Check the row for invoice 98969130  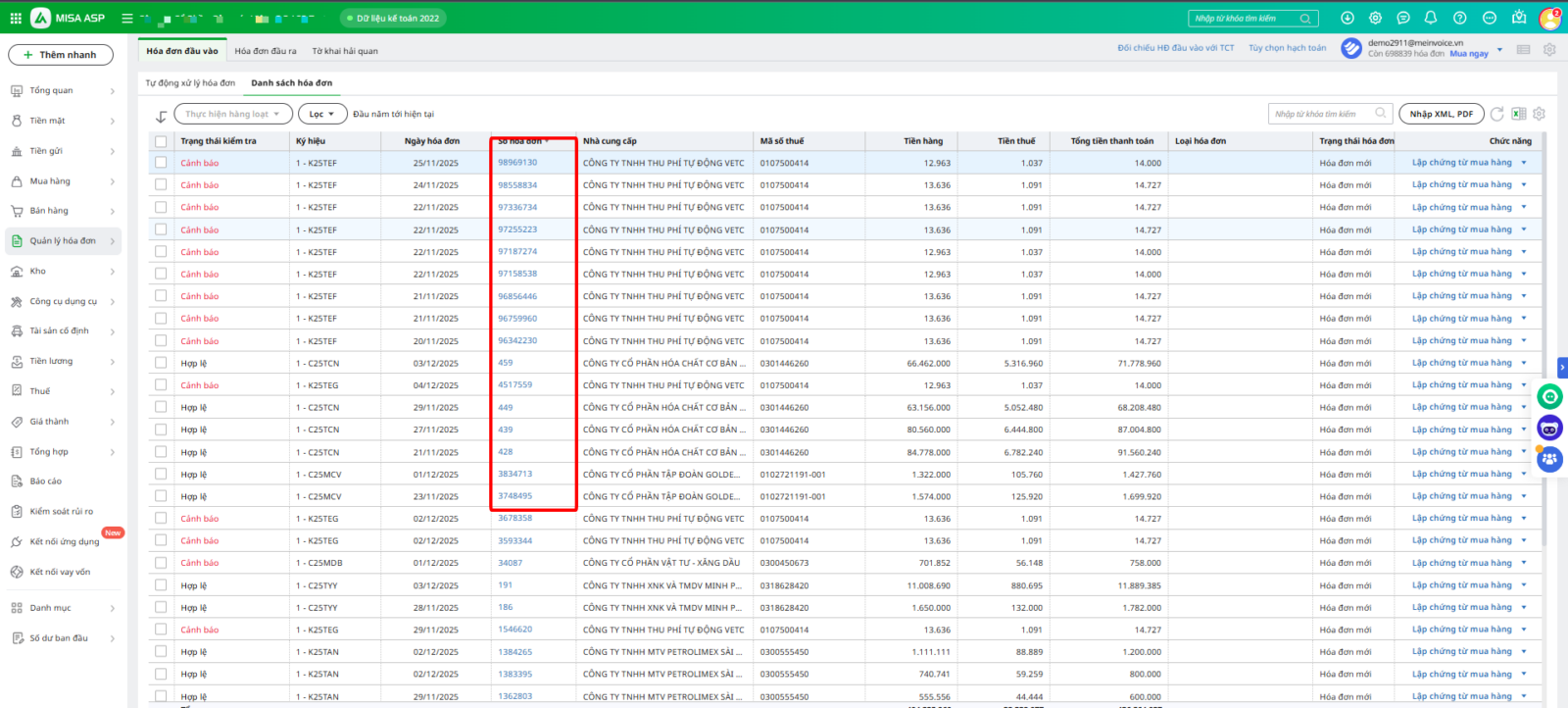point(161,163)
